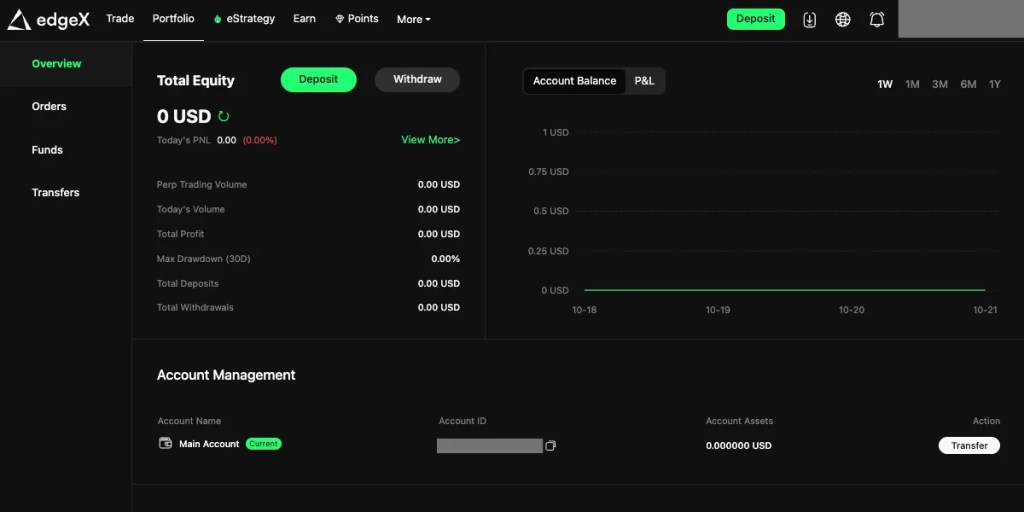This screenshot has height=512, width=1024.
Task: Click the 0 USD total equity value
Action: (x=184, y=117)
